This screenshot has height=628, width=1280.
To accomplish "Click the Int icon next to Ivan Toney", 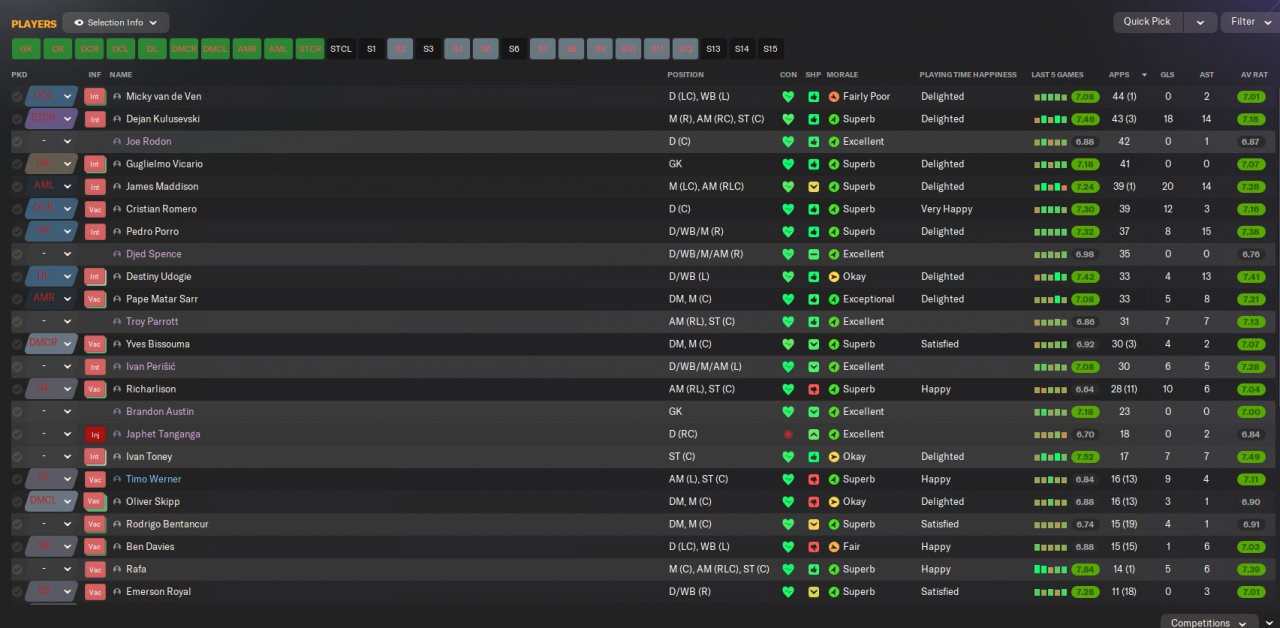I will 94,457.
